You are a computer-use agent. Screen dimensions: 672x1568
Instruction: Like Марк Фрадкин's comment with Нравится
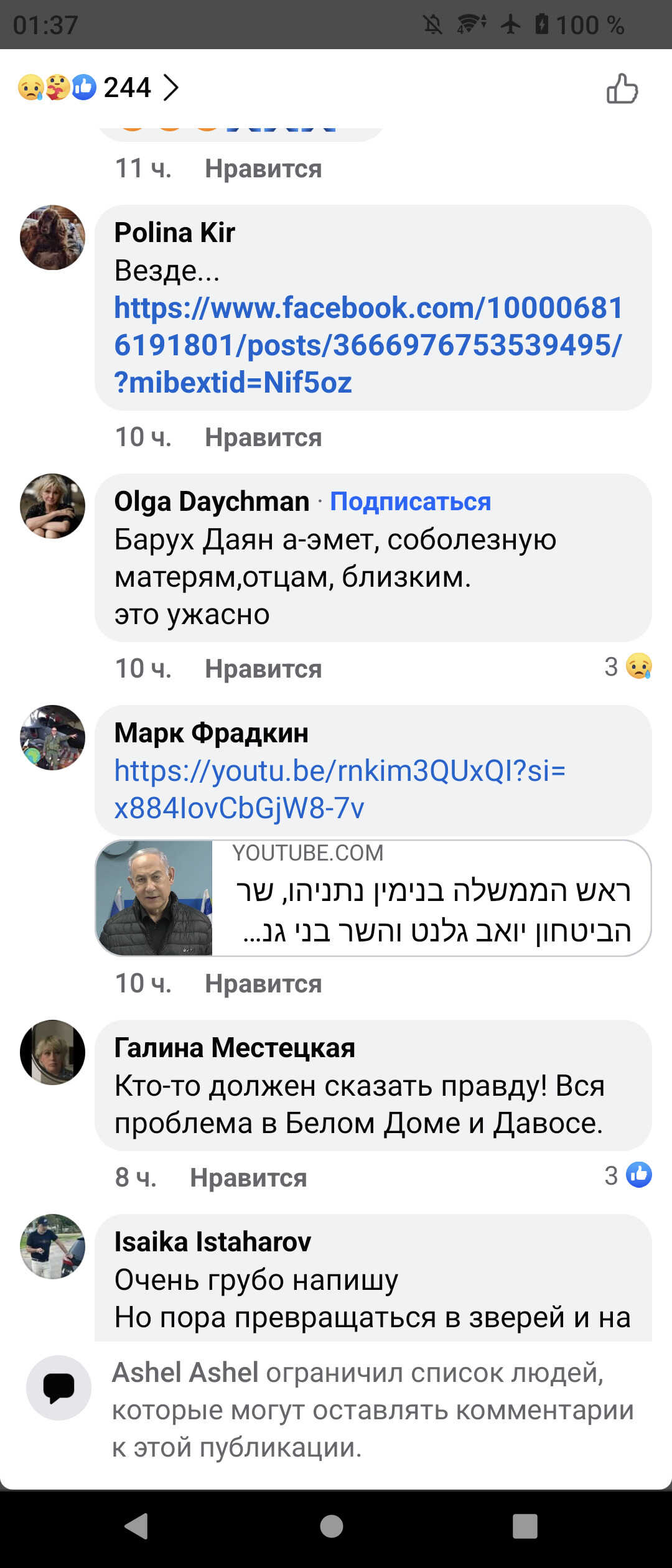coord(263,984)
